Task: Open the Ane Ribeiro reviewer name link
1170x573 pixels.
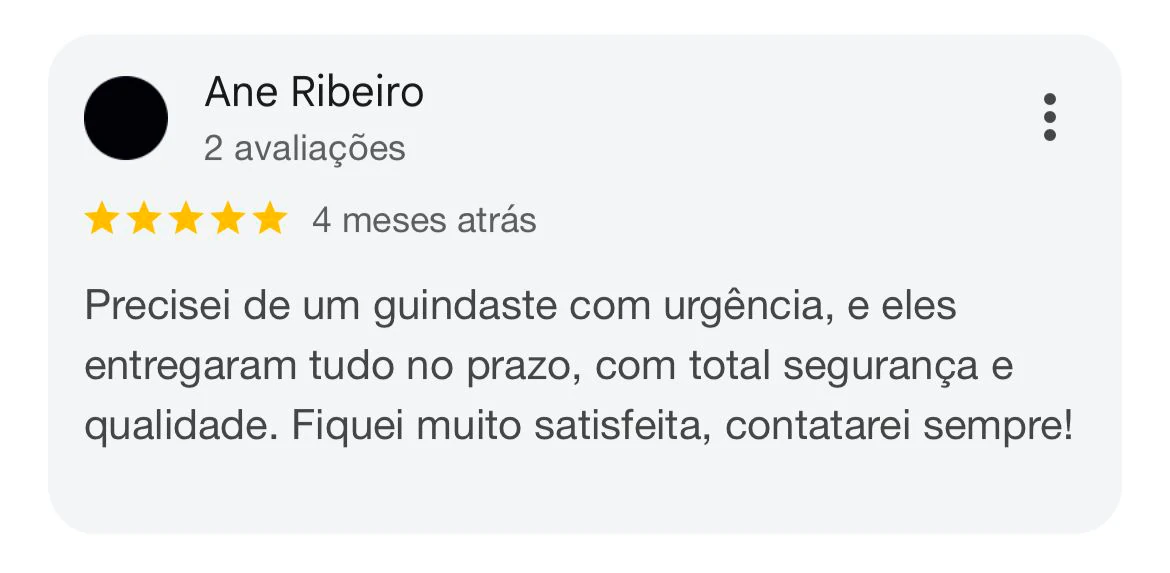Action: pos(314,92)
